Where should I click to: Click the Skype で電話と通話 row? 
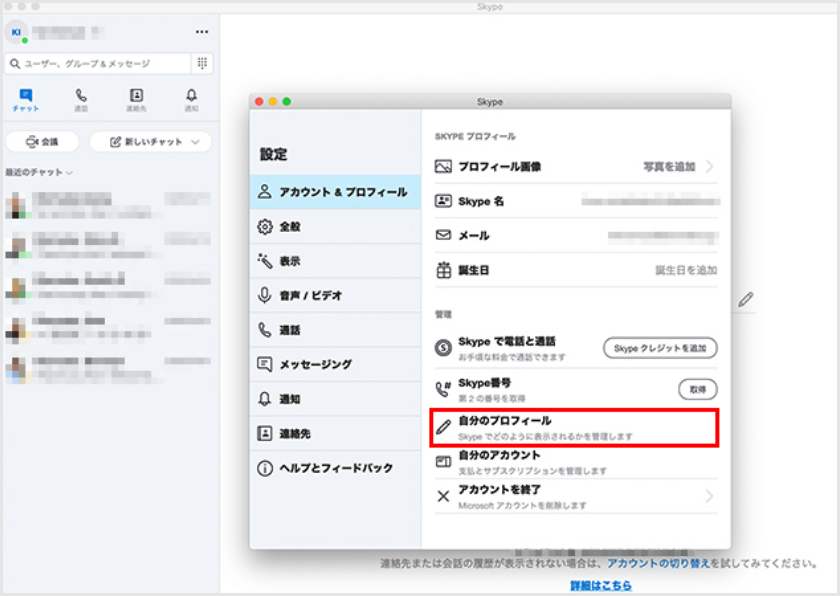575,348
